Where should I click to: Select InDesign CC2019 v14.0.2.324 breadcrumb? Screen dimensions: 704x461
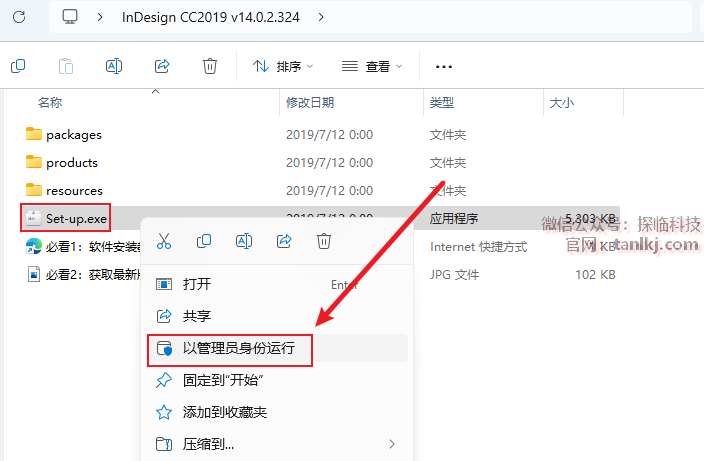point(211,17)
